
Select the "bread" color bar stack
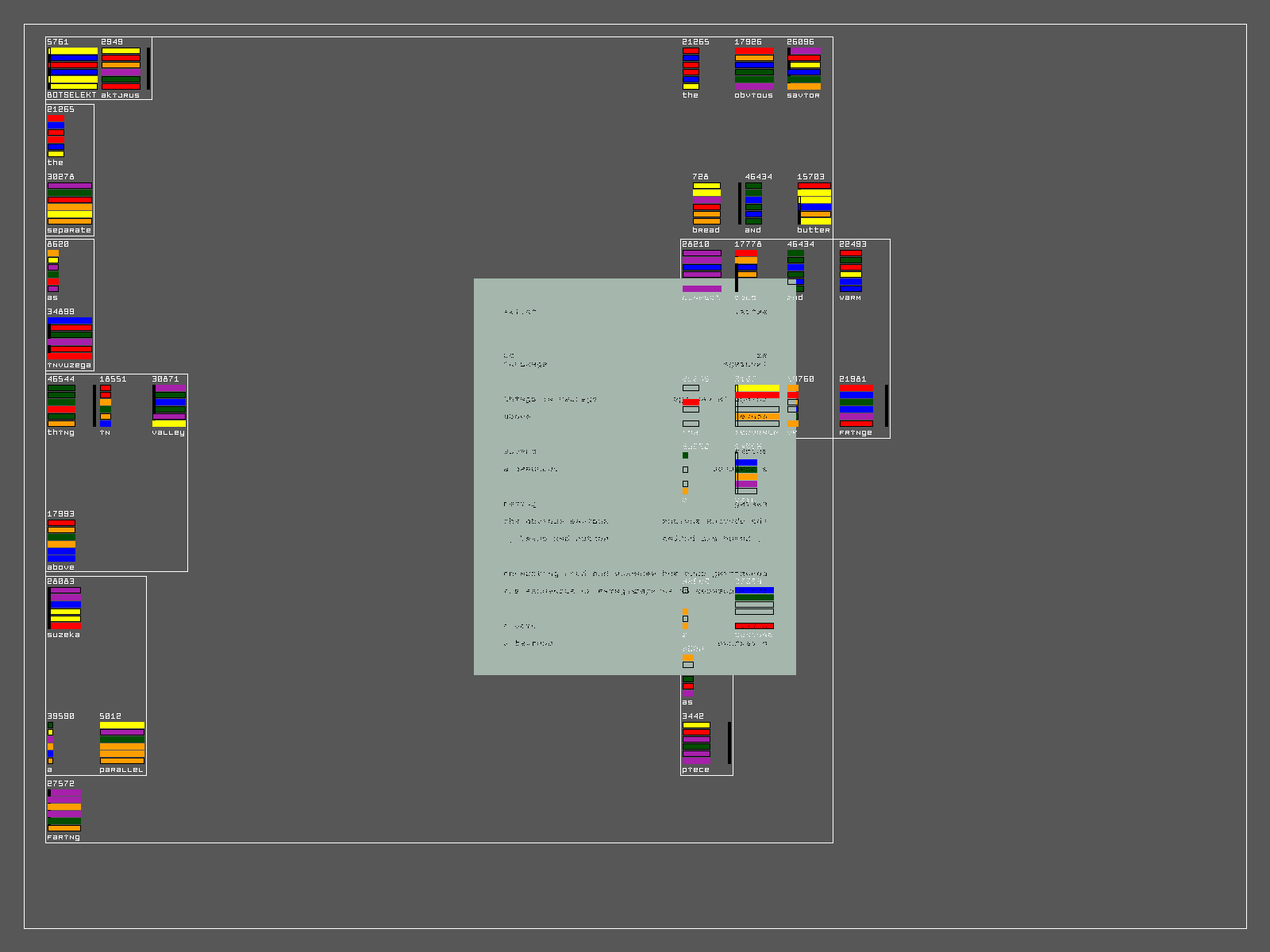[706, 203]
